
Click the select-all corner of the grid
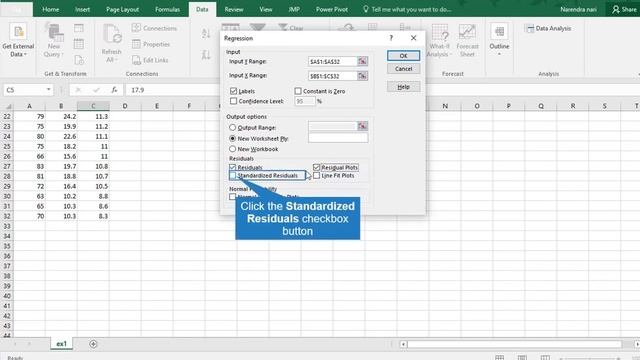tap(7, 106)
